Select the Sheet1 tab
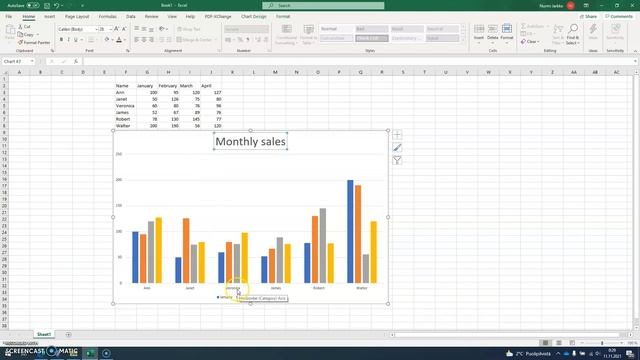The height and width of the screenshot is (360, 640). (44, 334)
